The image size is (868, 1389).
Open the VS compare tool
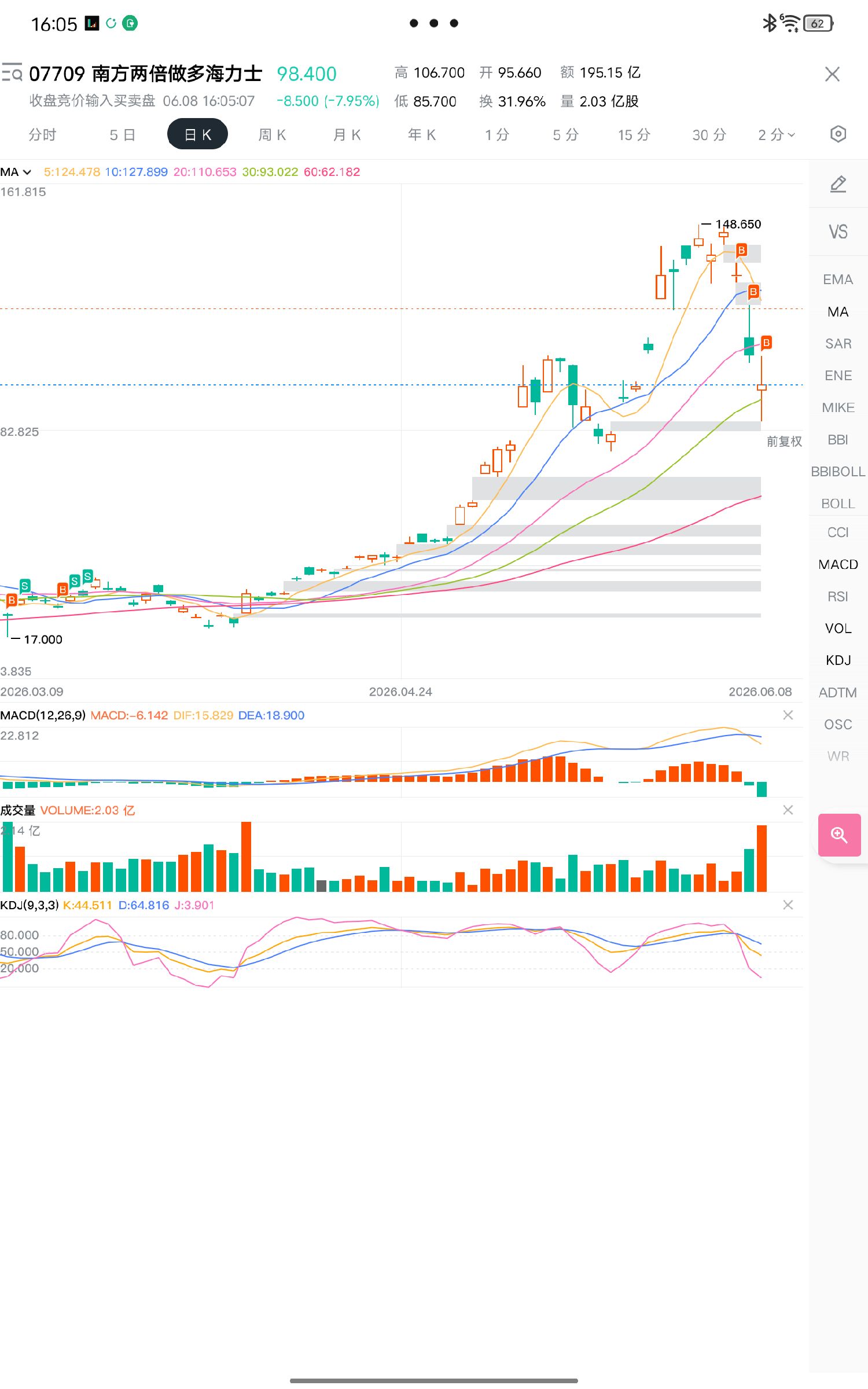838,232
